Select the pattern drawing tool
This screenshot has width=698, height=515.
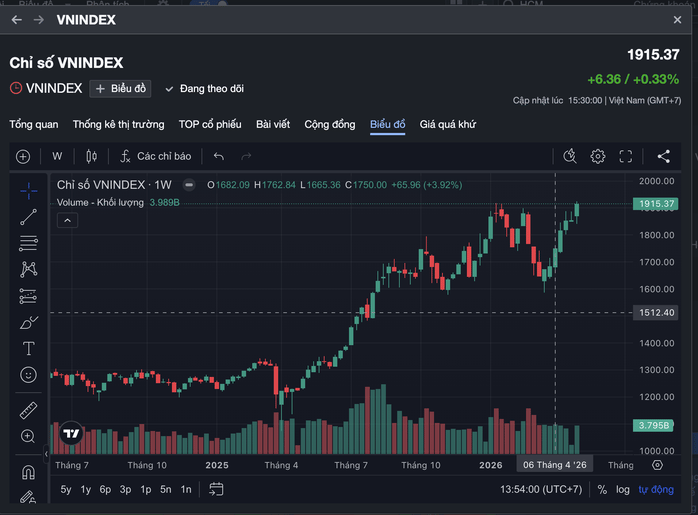(28, 270)
